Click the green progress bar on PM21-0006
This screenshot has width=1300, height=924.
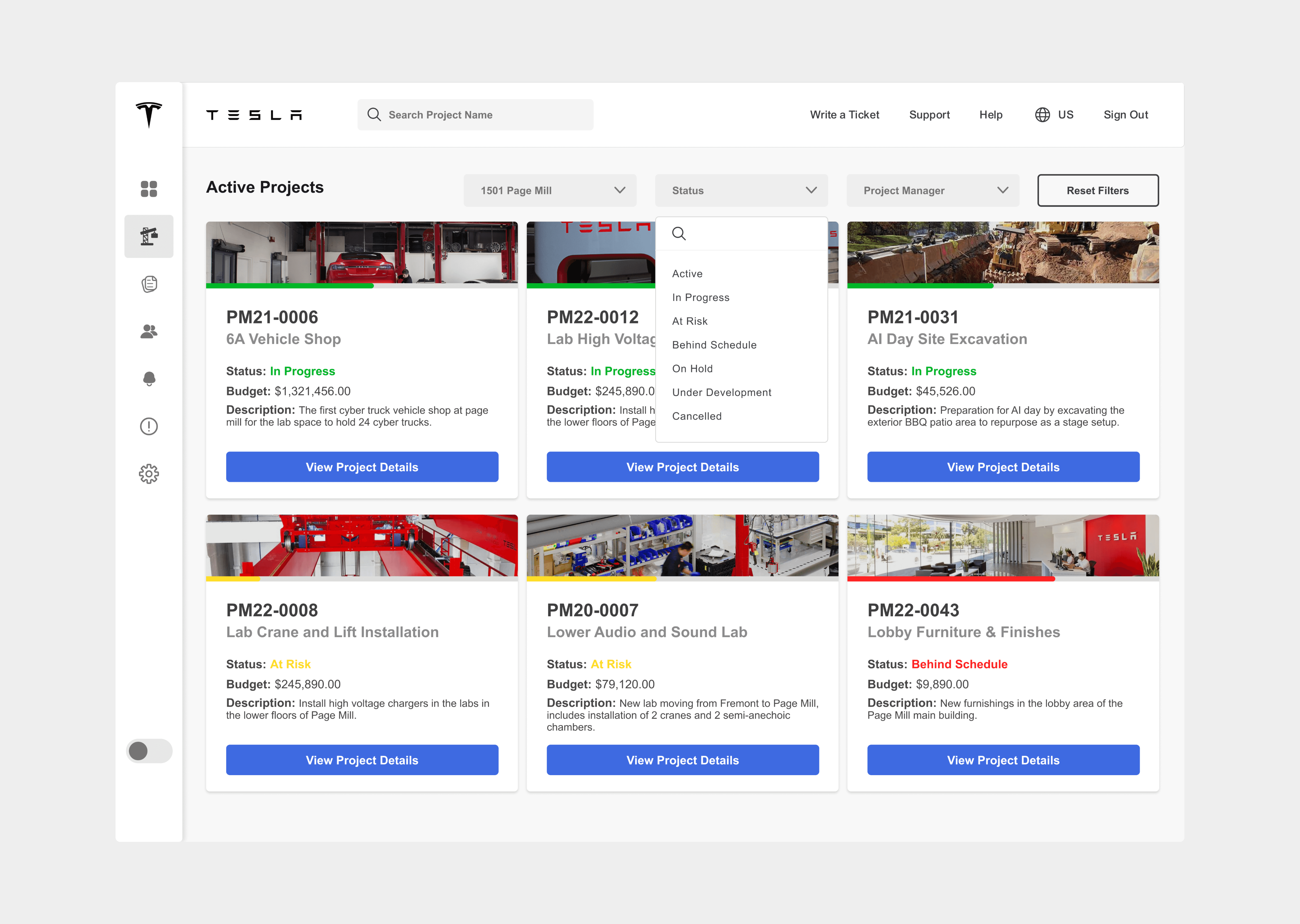[x=290, y=286]
